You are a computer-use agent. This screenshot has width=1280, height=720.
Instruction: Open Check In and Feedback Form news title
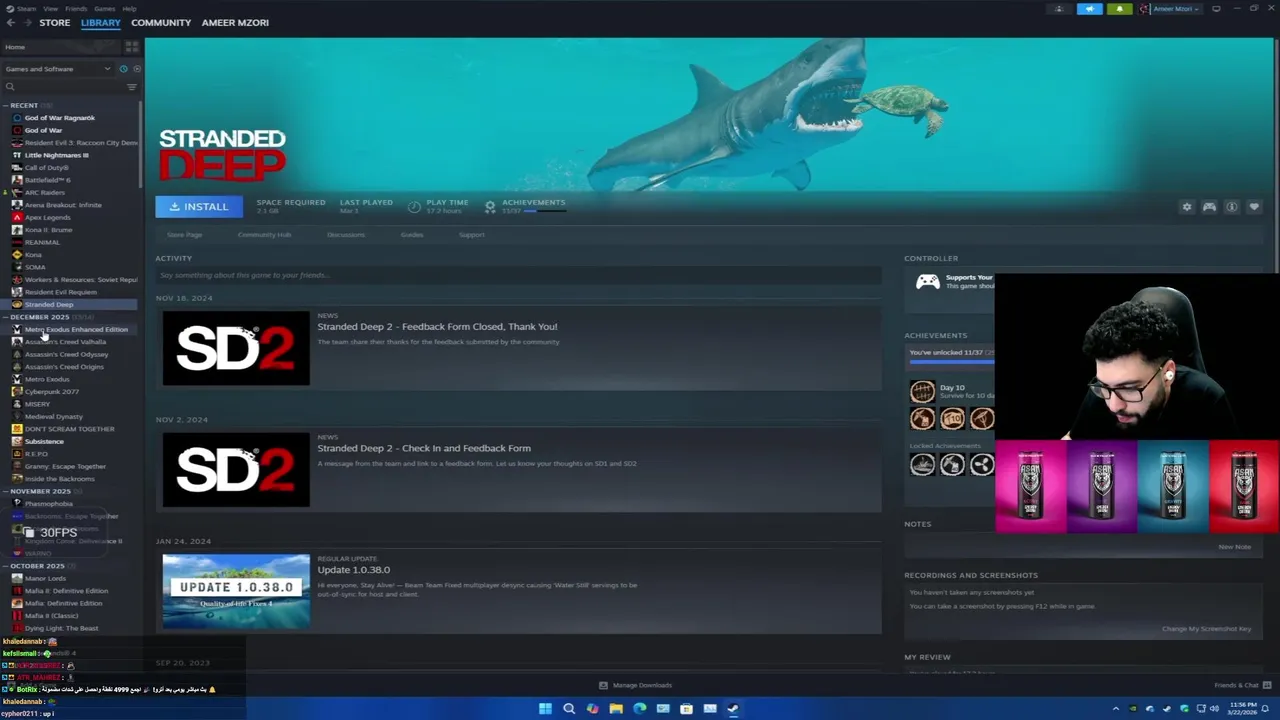point(424,448)
